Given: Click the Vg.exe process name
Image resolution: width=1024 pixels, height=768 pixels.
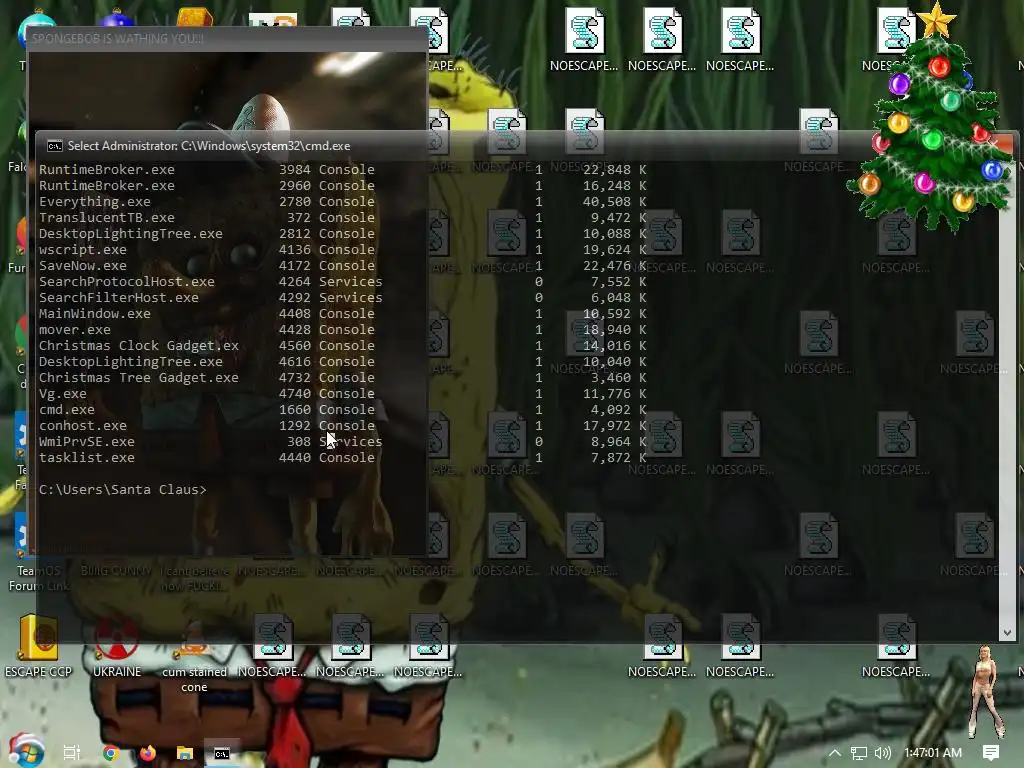Looking at the screenshot, I should [63, 393].
